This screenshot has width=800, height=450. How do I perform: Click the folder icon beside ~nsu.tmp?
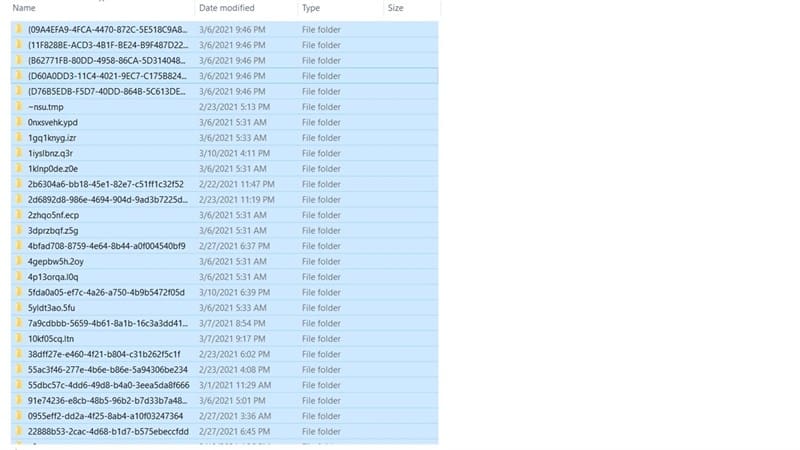[19, 107]
